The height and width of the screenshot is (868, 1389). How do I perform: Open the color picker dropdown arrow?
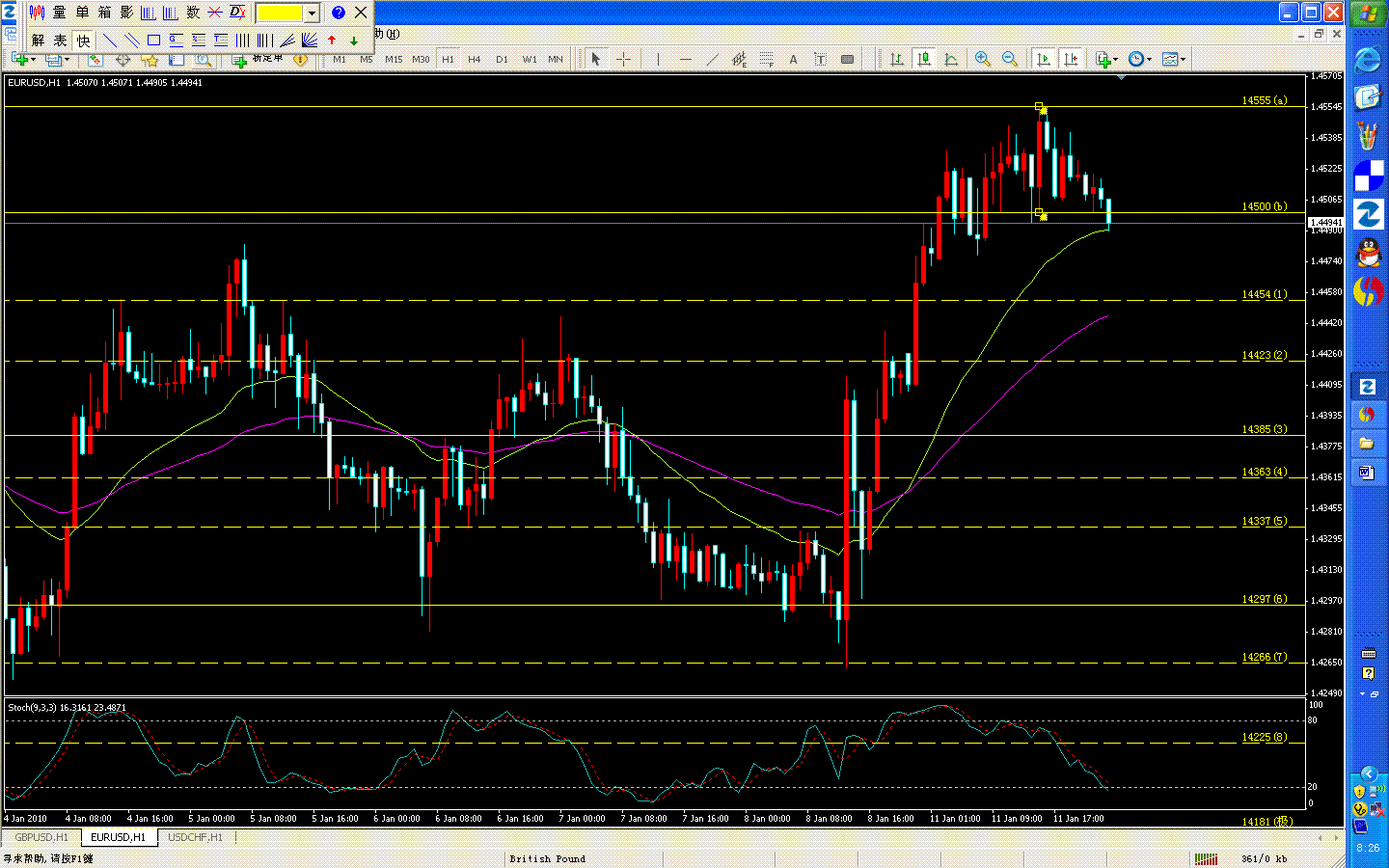pyautogui.click(x=312, y=13)
